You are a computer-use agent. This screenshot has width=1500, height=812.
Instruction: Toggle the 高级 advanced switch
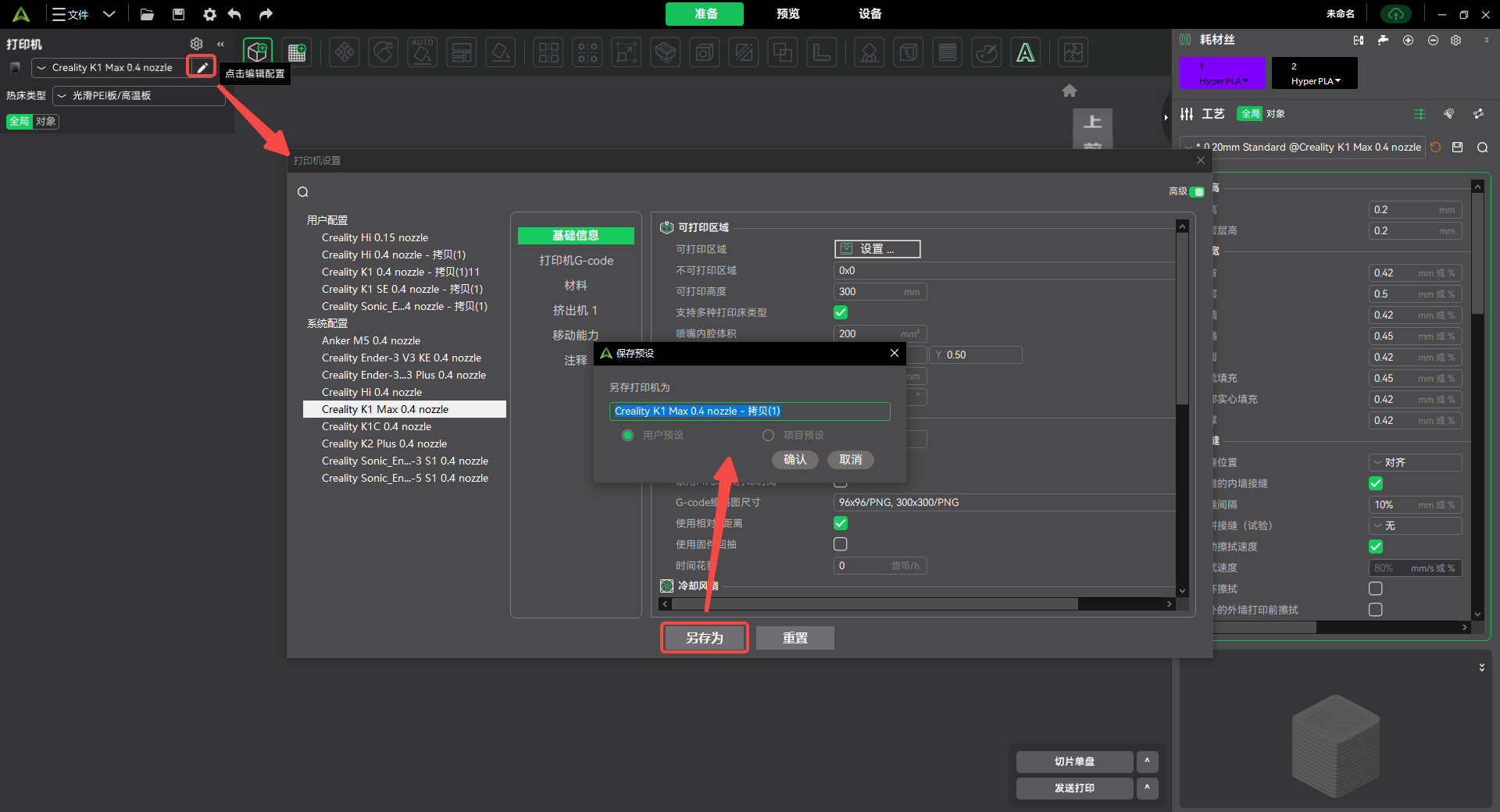1197,191
